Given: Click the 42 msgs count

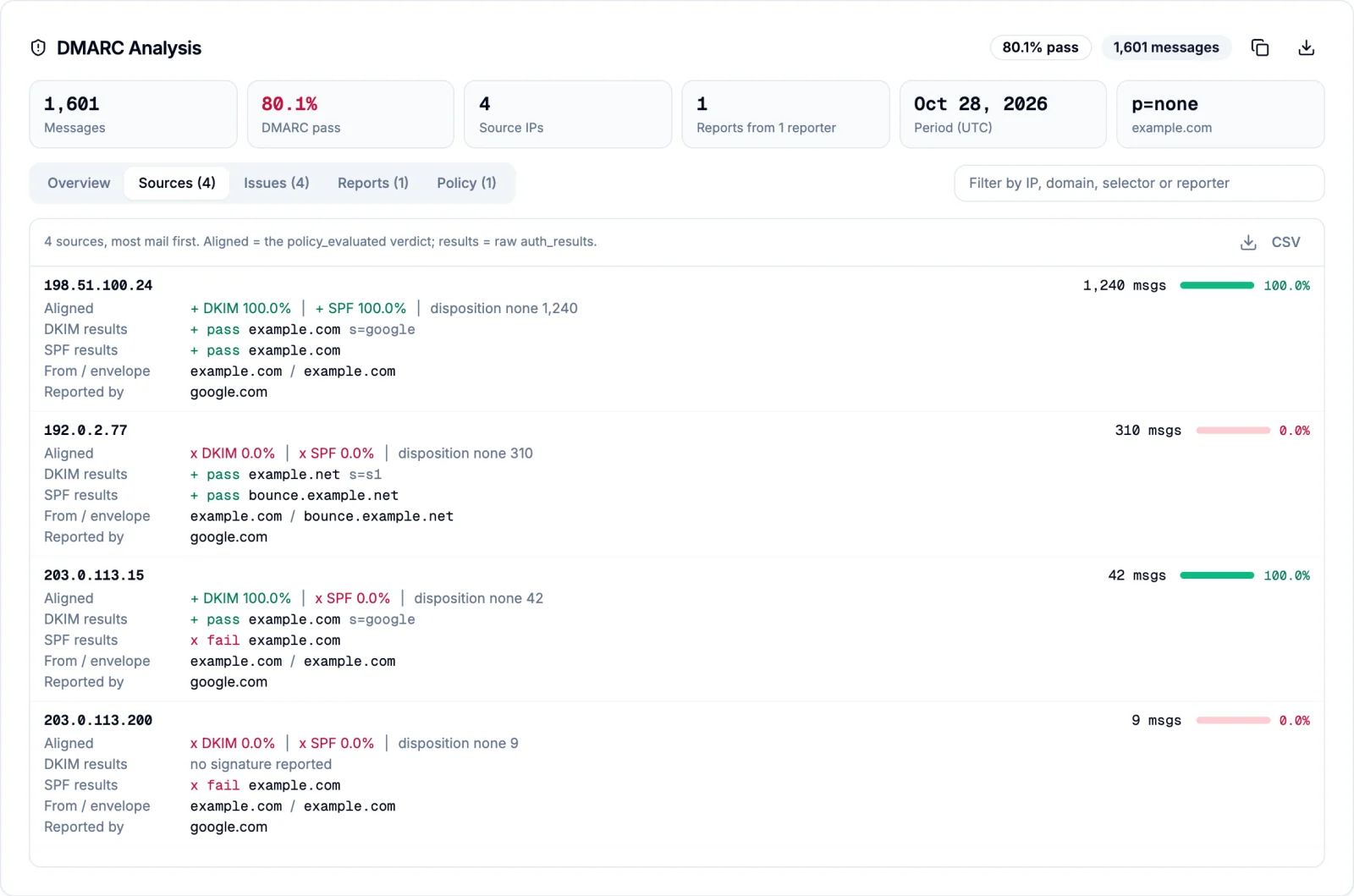Looking at the screenshot, I should click(x=1137, y=575).
